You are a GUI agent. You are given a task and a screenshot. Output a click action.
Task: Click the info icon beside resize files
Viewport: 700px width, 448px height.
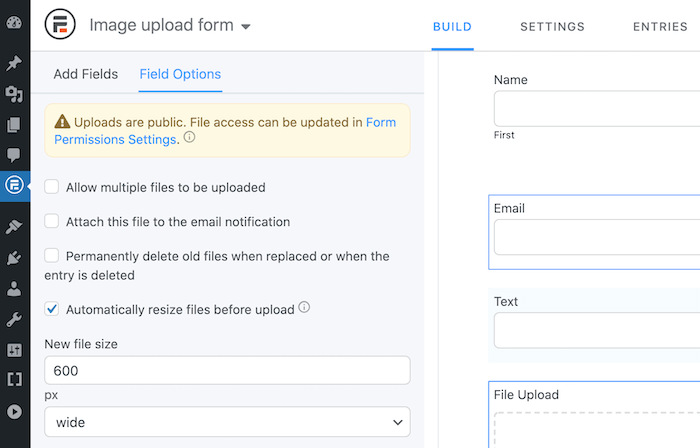pos(304,307)
